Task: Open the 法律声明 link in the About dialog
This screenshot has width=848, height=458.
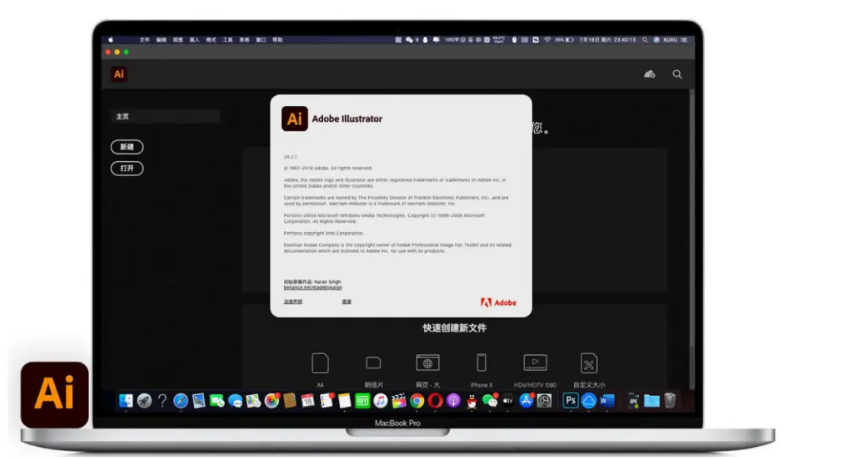Action: click(x=293, y=302)
